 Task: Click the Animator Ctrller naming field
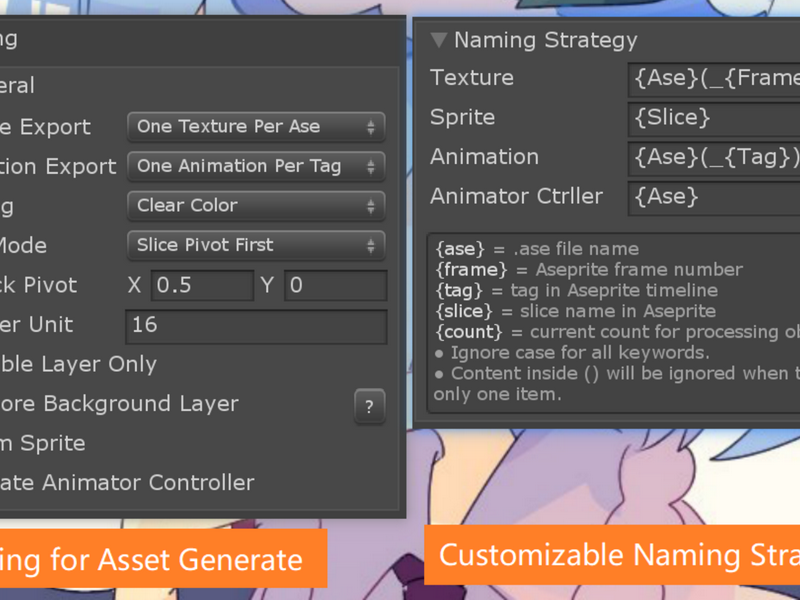click(x=714, y=197)
